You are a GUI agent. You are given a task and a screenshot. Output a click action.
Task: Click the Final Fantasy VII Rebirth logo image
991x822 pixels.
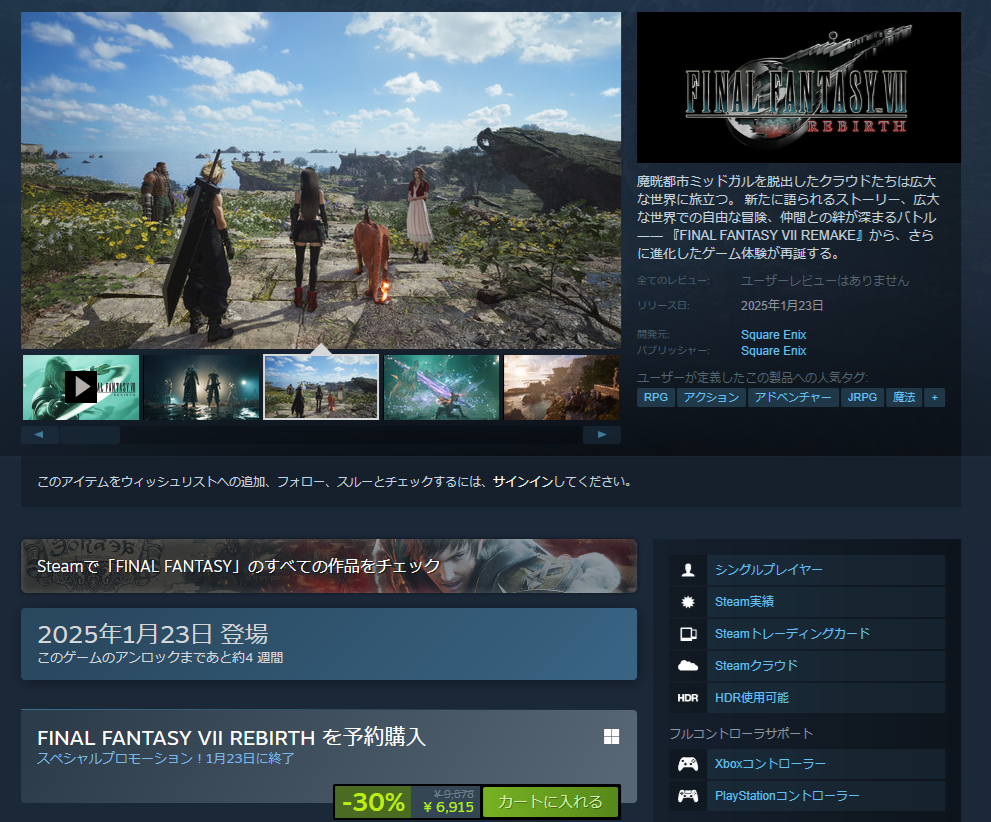(799, 87)
